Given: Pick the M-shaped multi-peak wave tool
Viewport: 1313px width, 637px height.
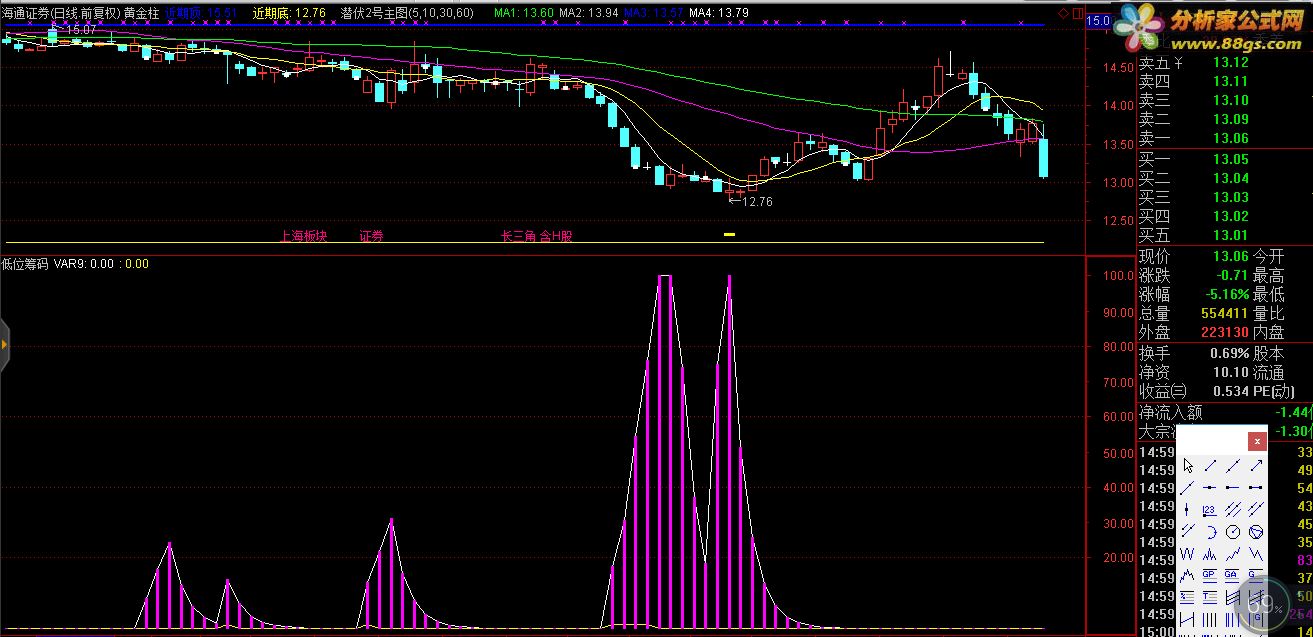Looking at the screenshot, I should [1209, 553].
